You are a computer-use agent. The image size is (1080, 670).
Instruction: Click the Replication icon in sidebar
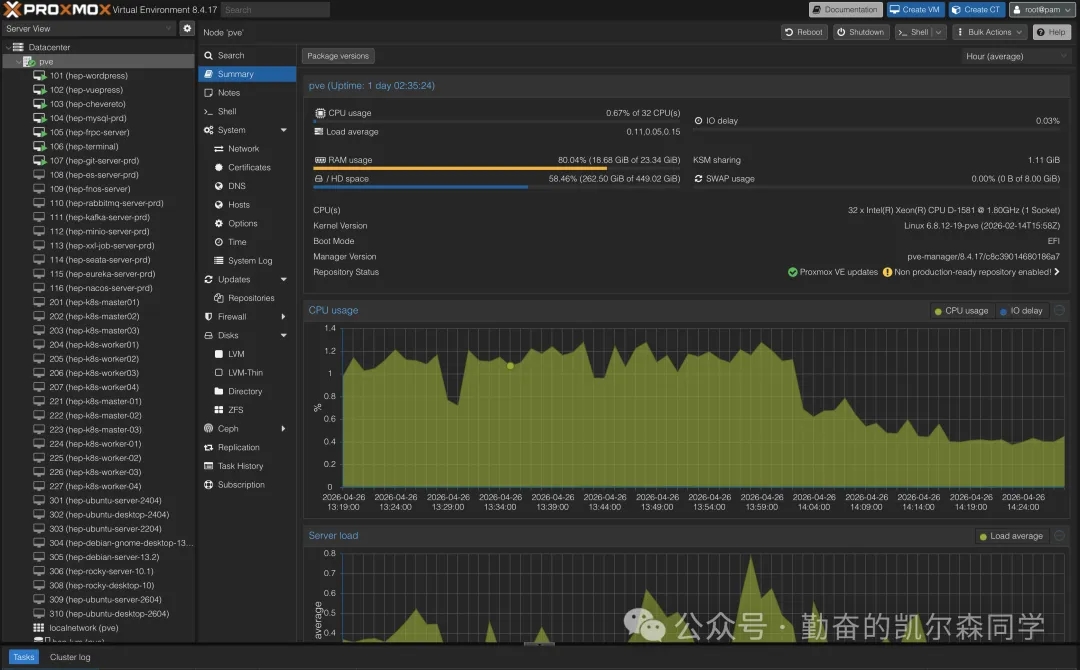[208, 448]
